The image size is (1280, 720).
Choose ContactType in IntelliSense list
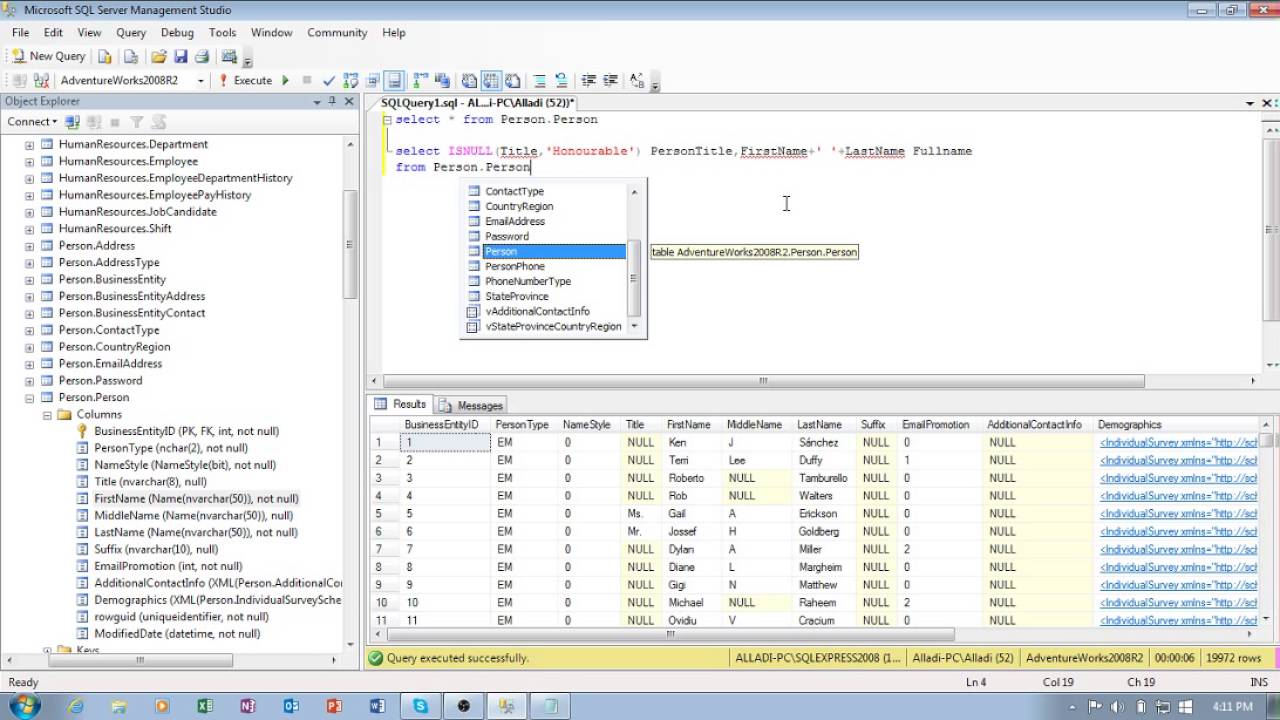(x=514, y=191)
